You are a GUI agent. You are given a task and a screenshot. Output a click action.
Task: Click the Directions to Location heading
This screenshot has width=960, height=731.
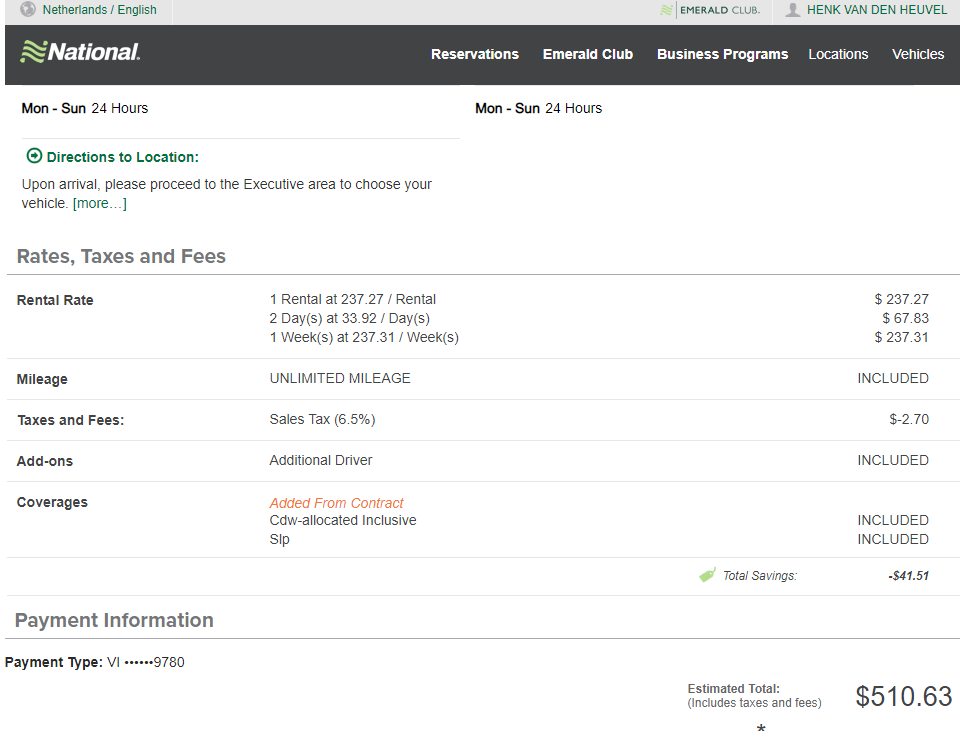(122, 157)
